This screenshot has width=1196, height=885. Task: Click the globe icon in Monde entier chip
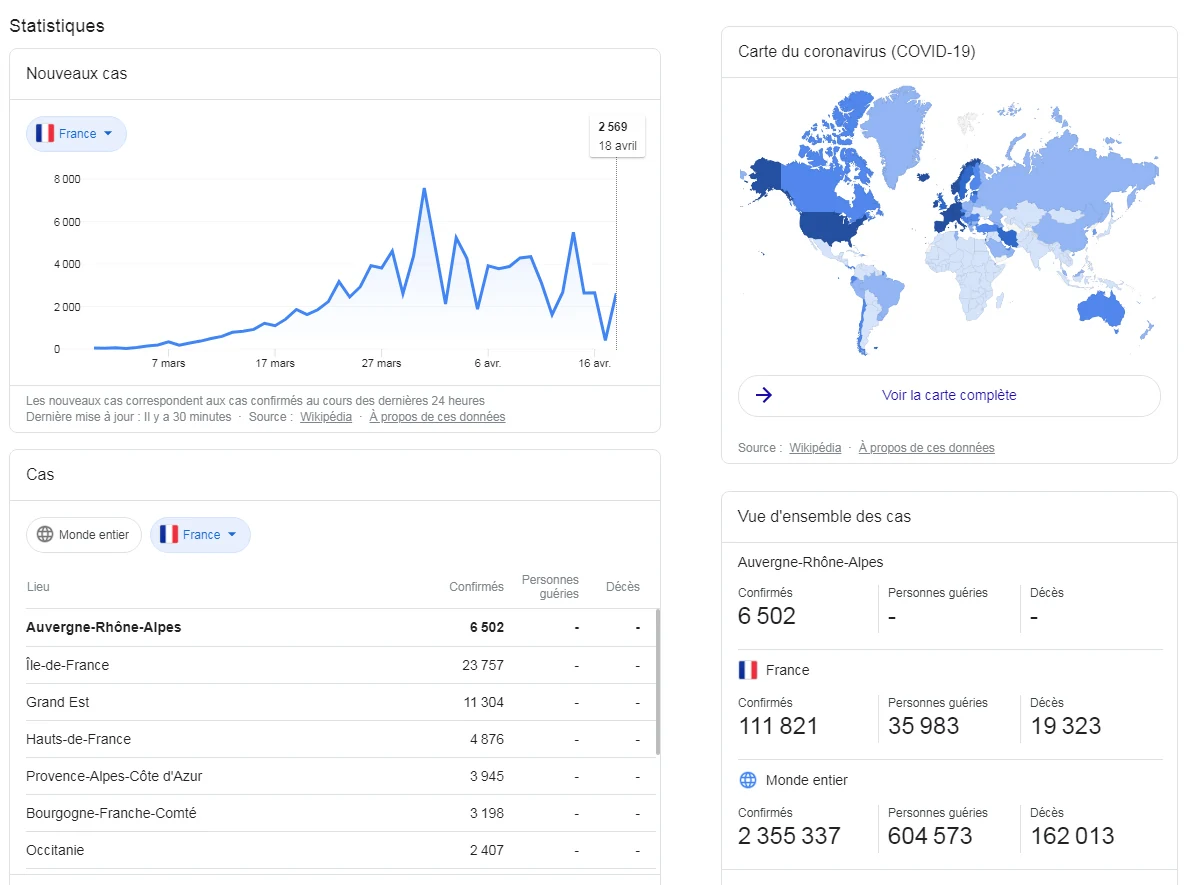pos(45,534)
